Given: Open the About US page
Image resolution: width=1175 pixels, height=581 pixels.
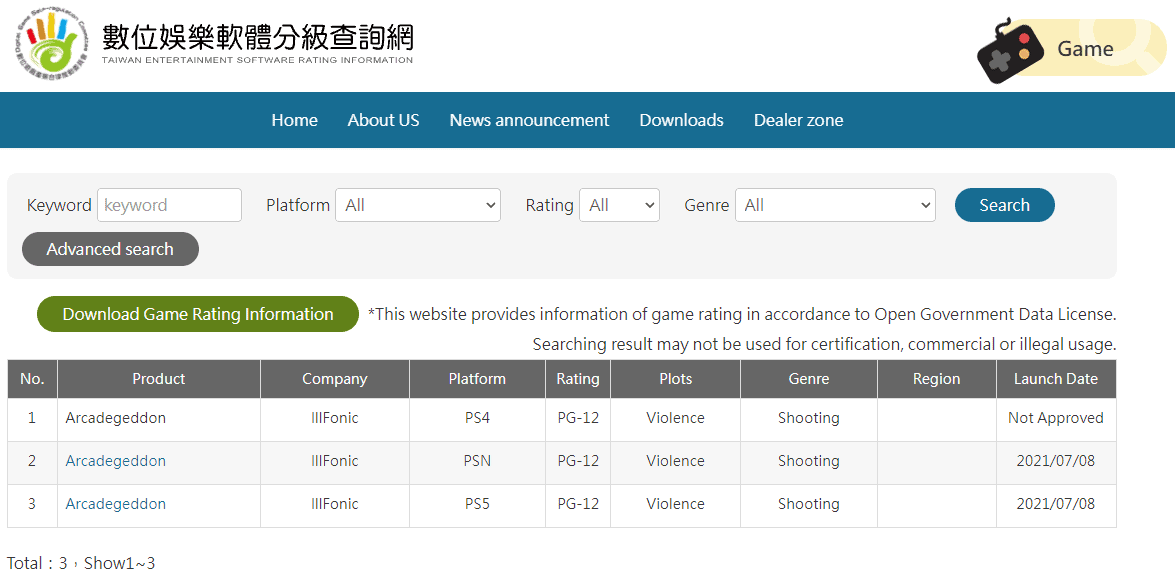Looking at the screenshot, I should point(383,120).
